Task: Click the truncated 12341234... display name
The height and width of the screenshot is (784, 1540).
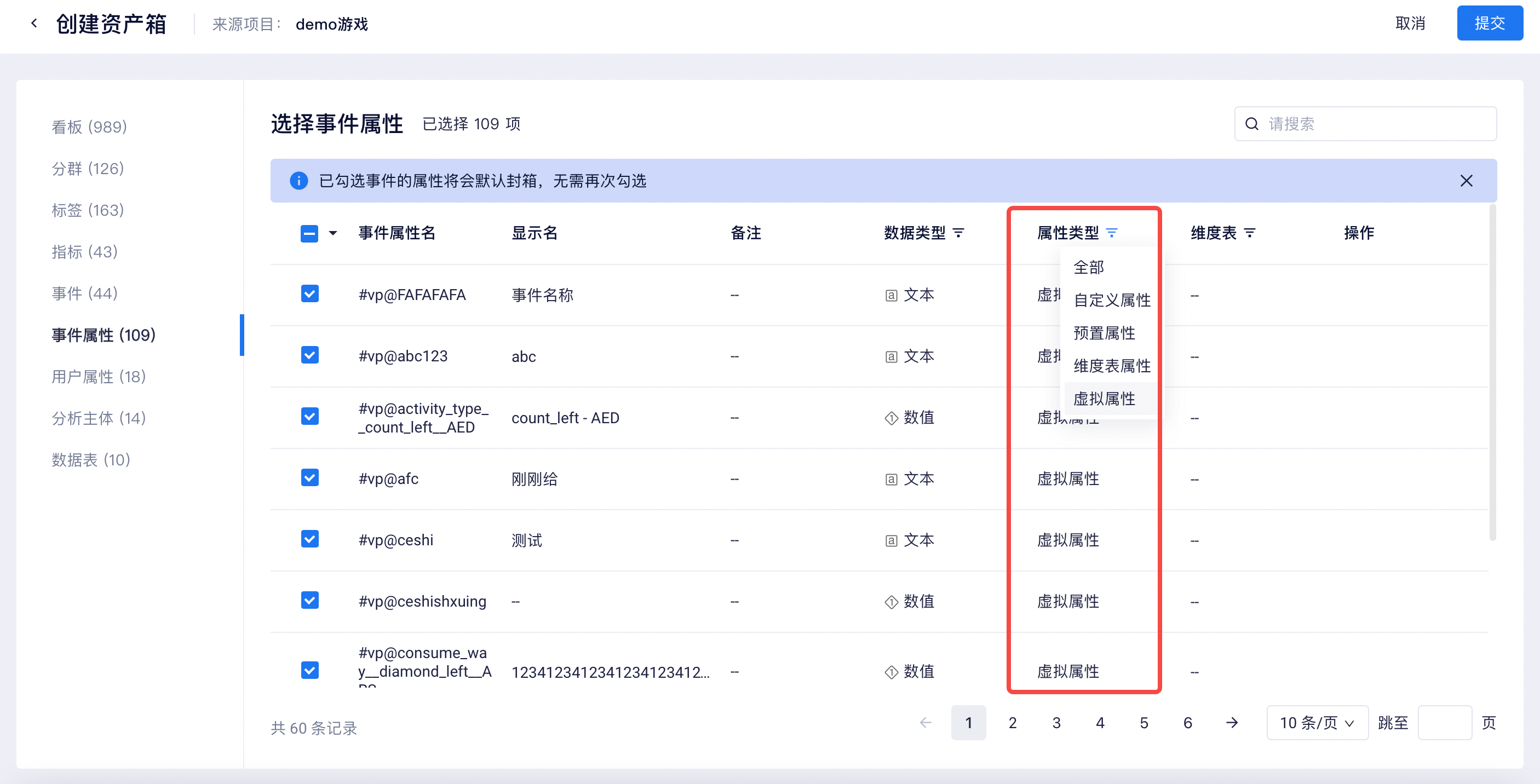Action: click(611, 672)
